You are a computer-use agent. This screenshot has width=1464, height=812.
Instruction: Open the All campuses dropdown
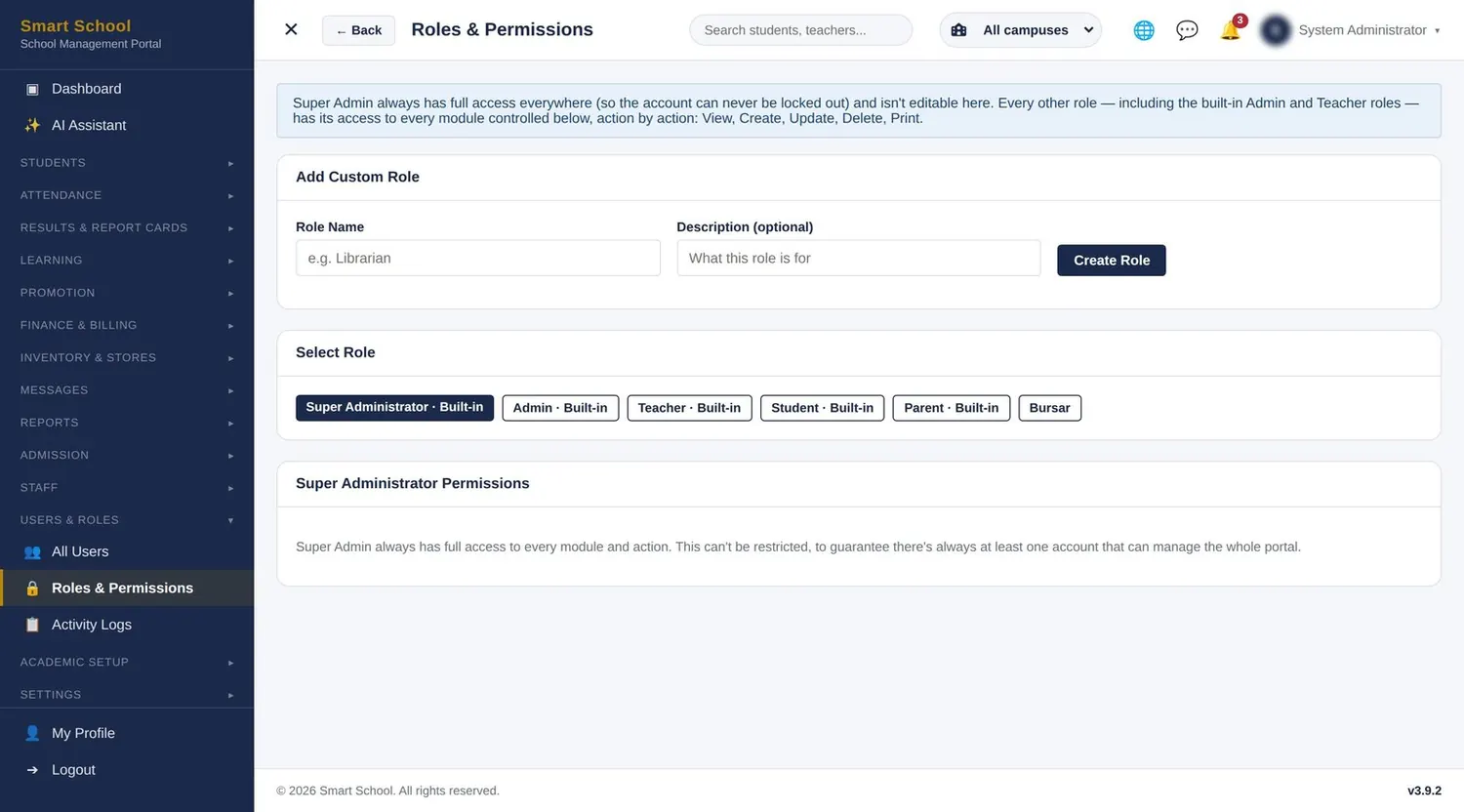point(1020,30)
